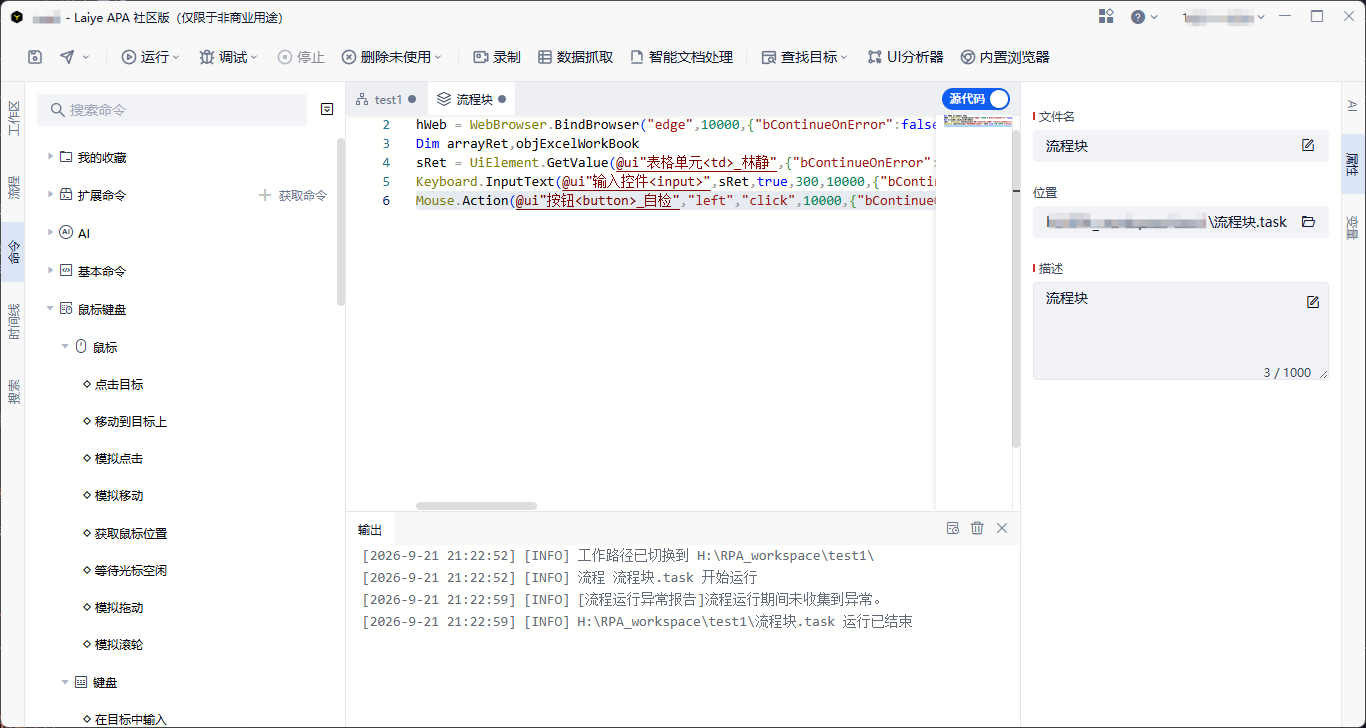Open the folder icon in the 位置 field
This screenshot has width=1366, height=728.
[1308, 222]
